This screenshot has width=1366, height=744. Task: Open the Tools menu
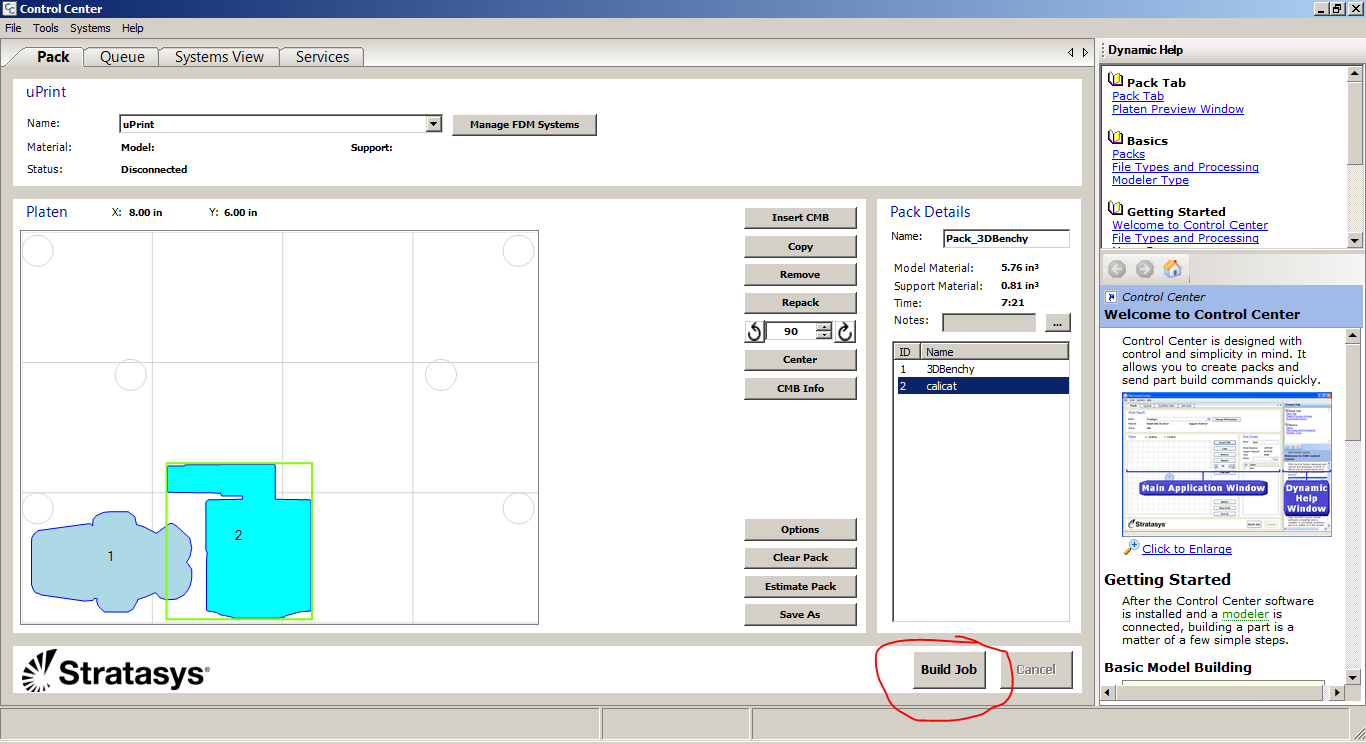pos(46,28)
